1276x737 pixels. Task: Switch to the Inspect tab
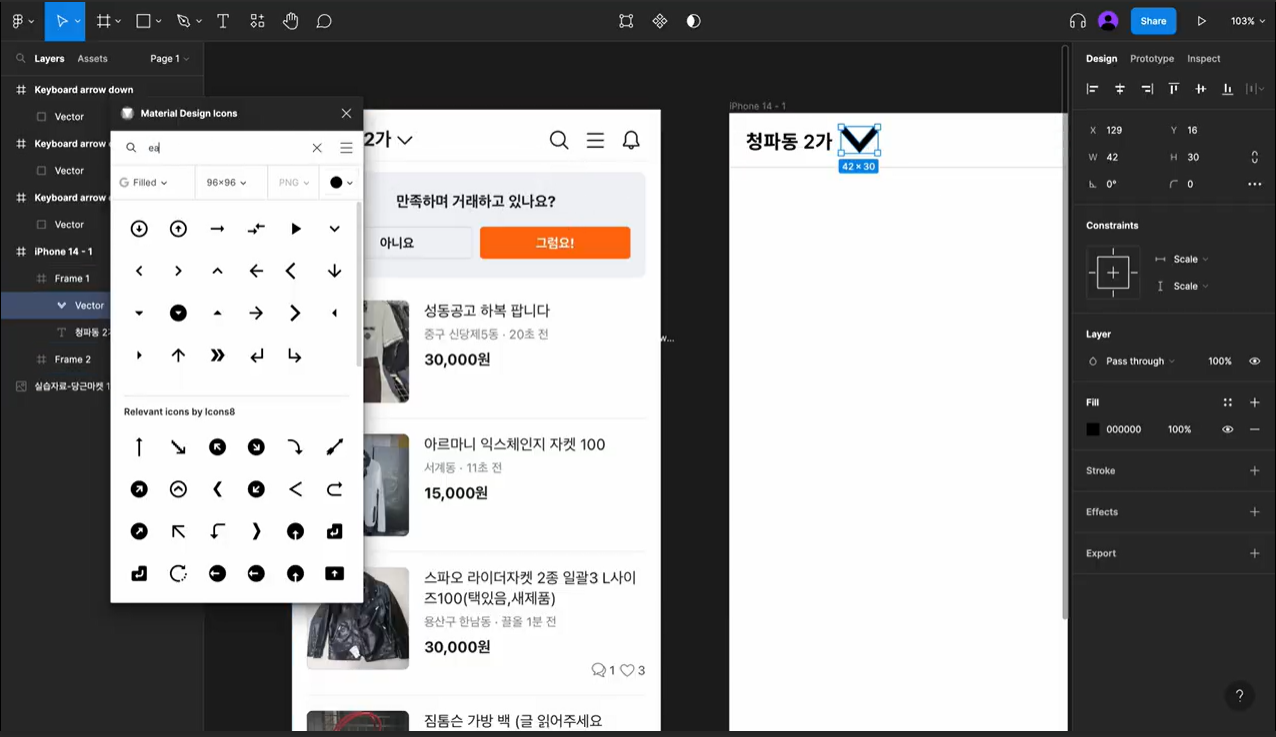[1204, 59]
